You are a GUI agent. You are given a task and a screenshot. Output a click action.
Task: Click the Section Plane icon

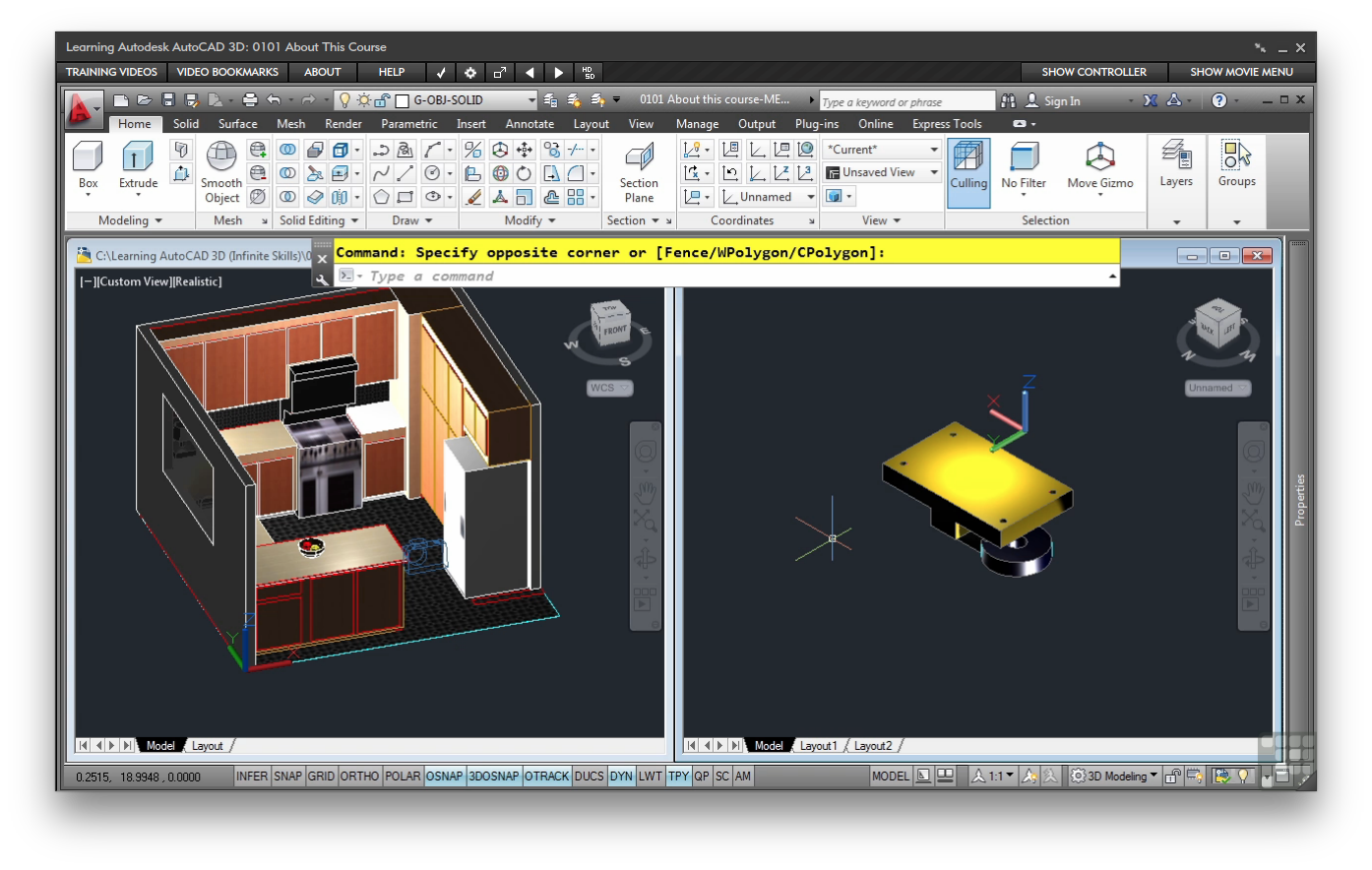(x=639, y=157)
